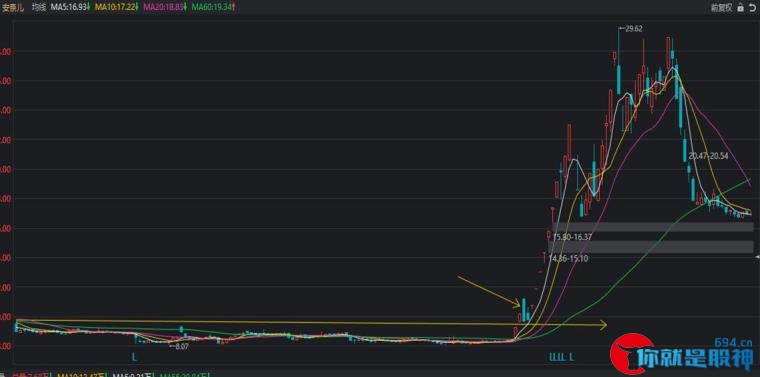Viewport: 760px width, 377px height.
Task: Click the undo arrow icon in the top bar
Action: tap(752, 7)
